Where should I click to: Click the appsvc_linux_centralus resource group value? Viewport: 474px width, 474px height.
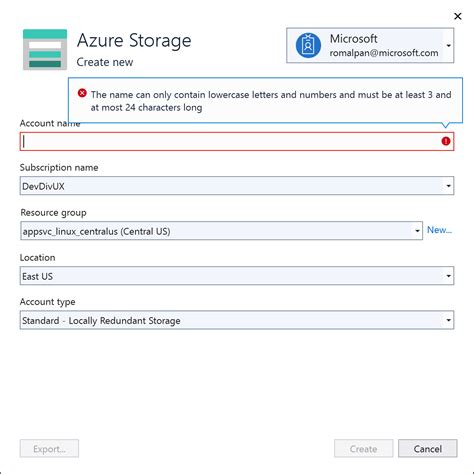[96, 231]
